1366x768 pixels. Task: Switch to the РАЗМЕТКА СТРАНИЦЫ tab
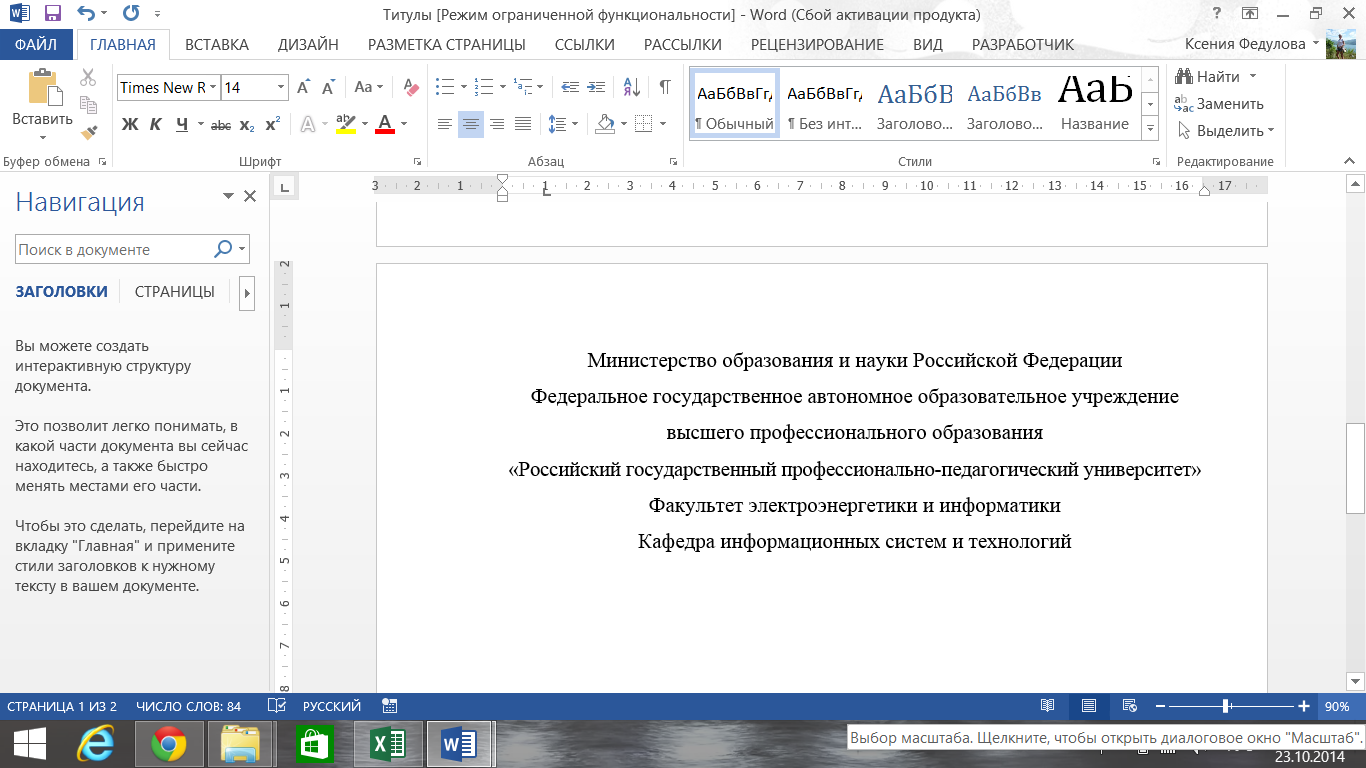point(447,44)
